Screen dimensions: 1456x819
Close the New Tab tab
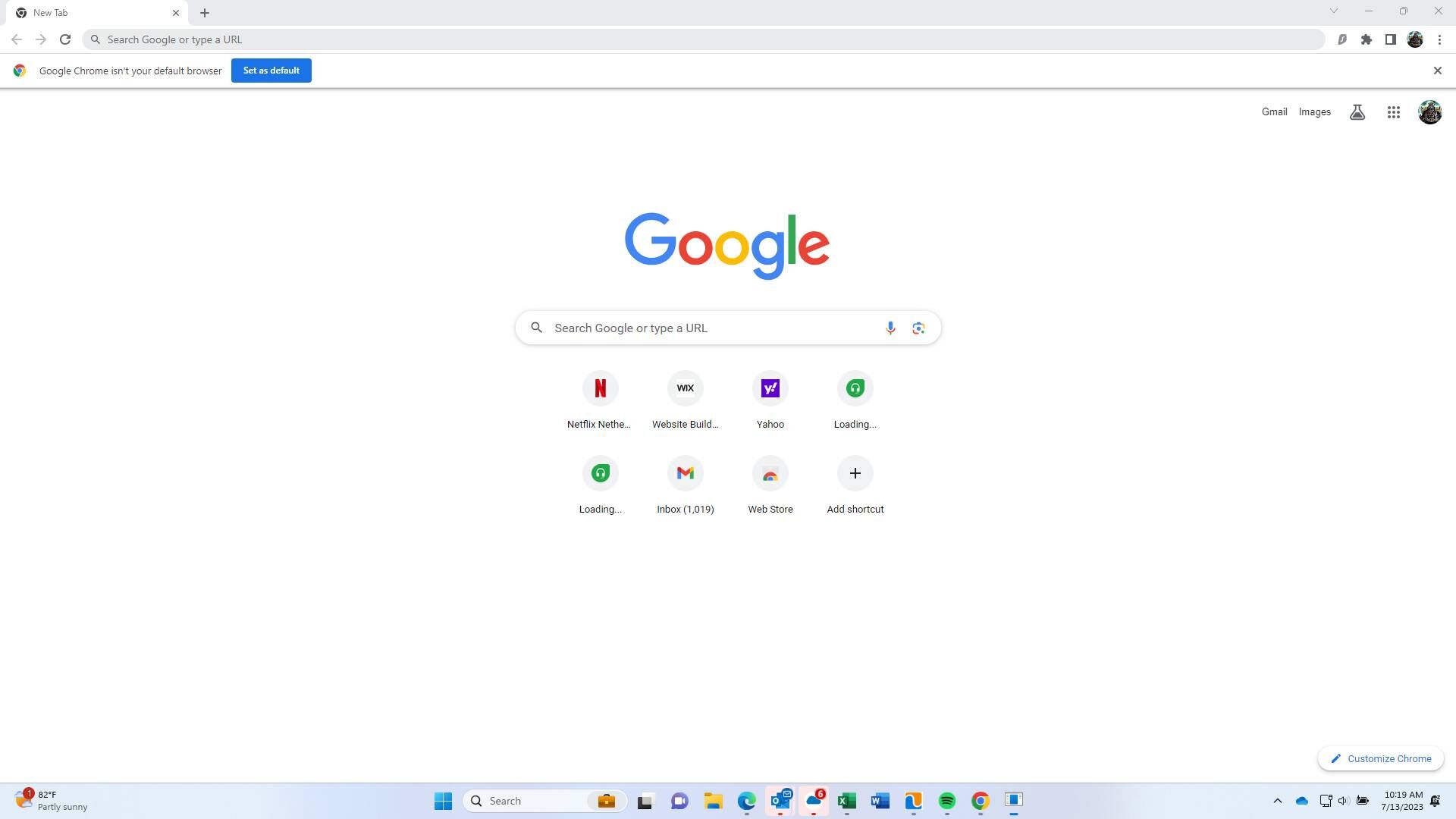pos(176,13)
